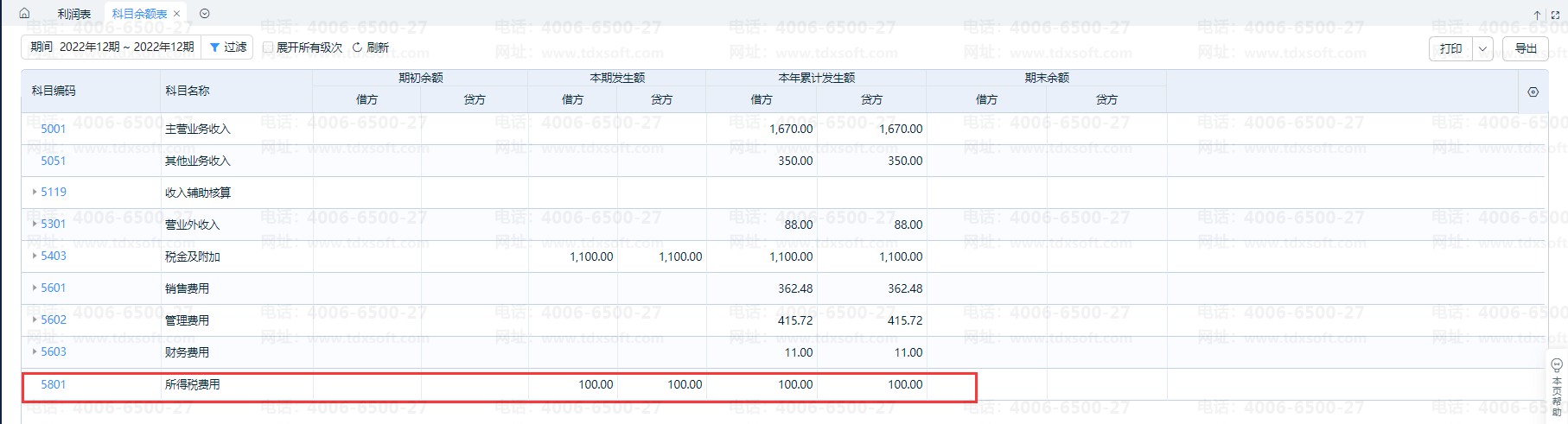Expand account 5403 税金及附加
The height and width of the screenshot is (424, 1568).
coord(35,256)
